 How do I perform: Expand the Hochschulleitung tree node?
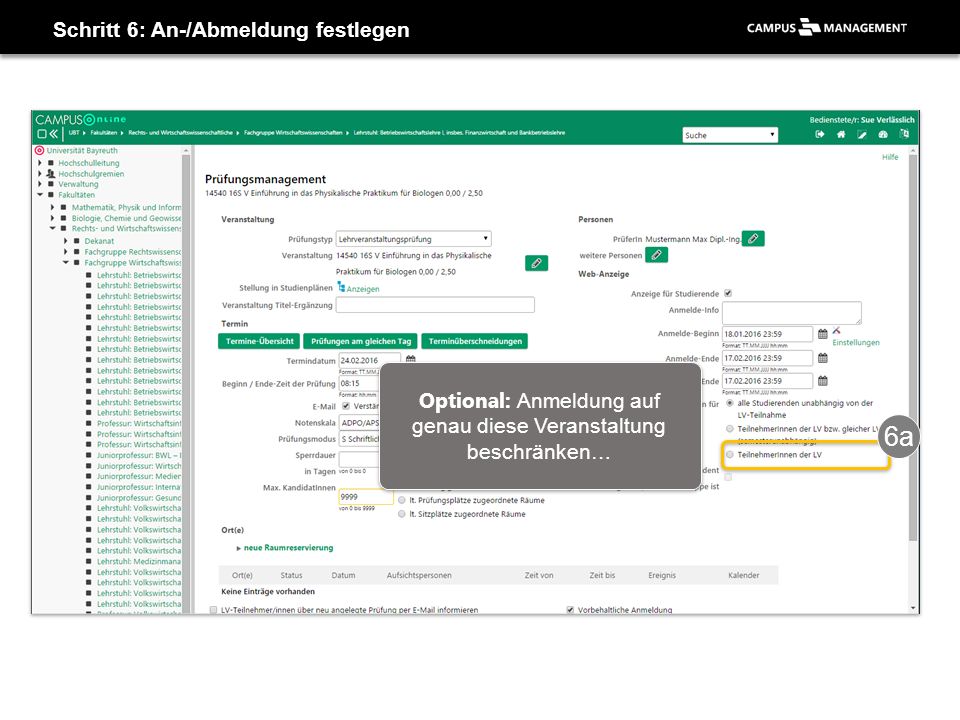[x=40, y=163]
